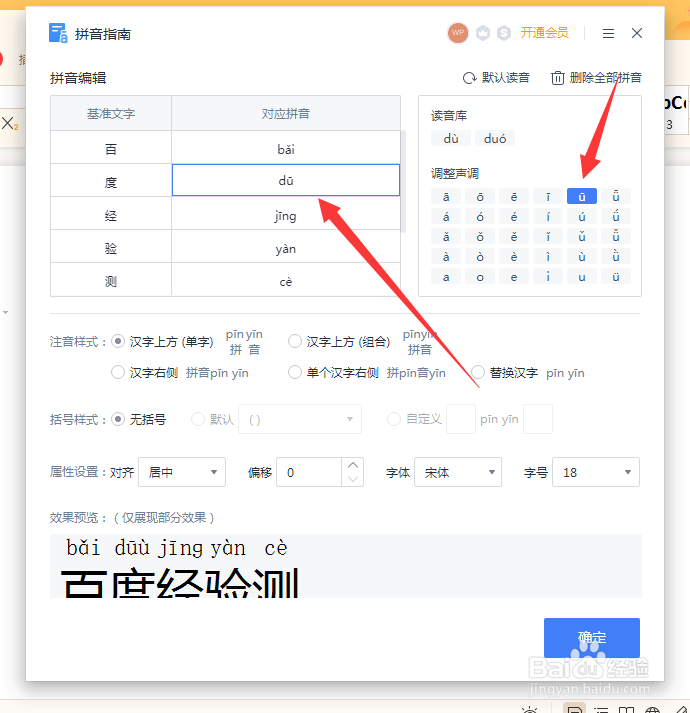This screenshot has width=690, height=713.
Task: Select tone letter ì
Action: click(x=548, y=256)
